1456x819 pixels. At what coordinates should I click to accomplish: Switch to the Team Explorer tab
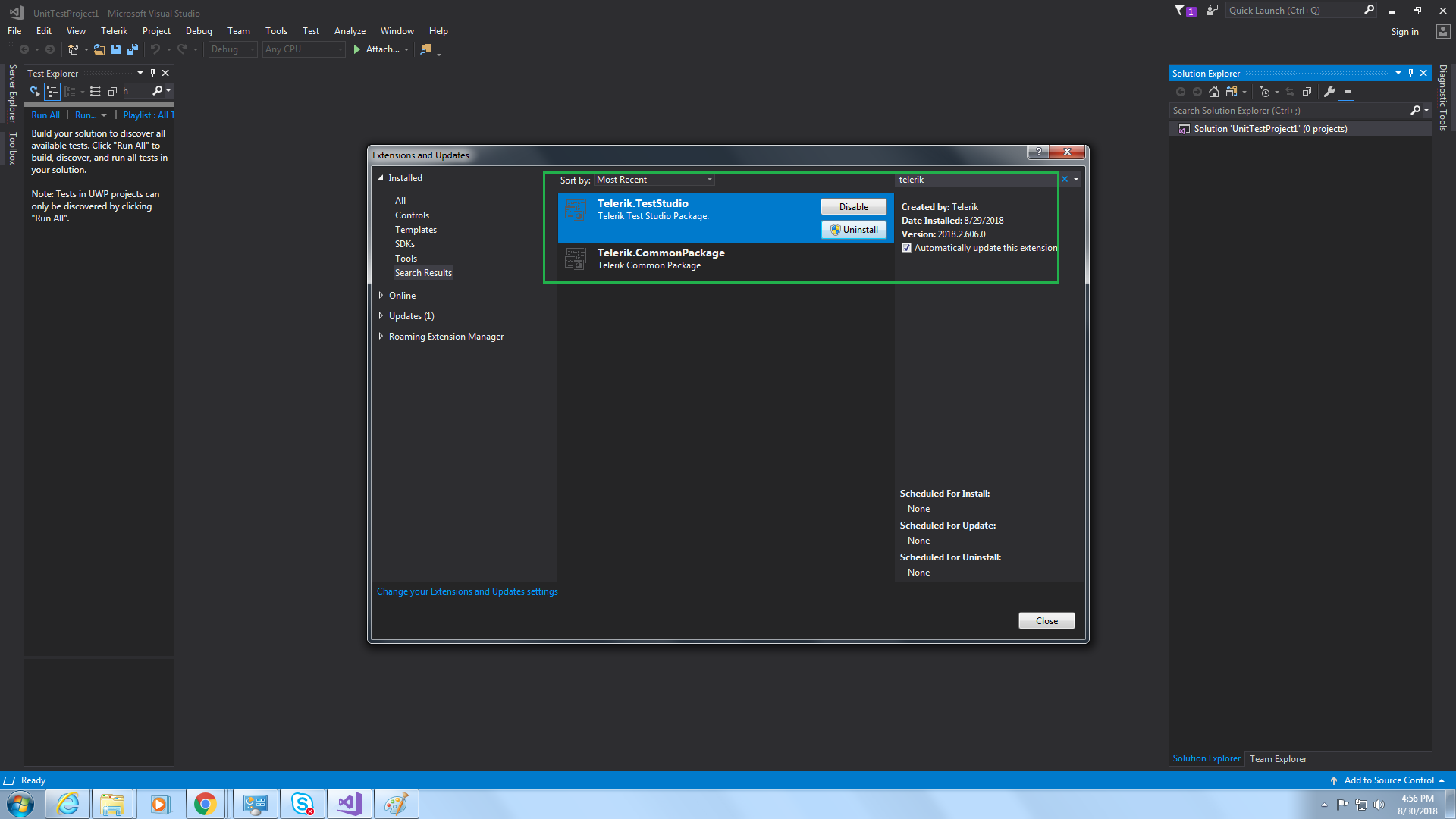point(1278,759)
